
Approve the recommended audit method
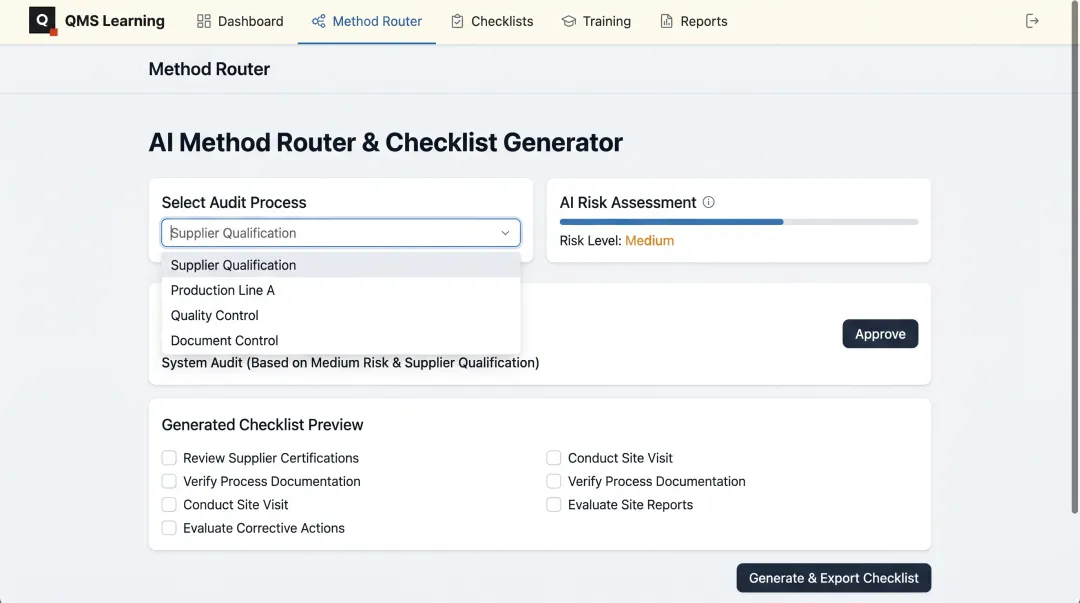click(x=880, y=334)
